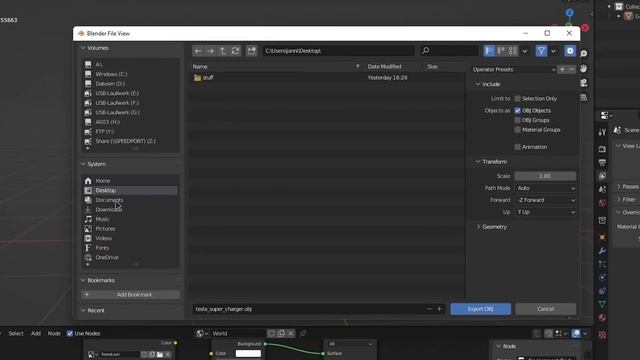This screenshot has height=360, width=640.
Task: Click the World datablock name field
Action: click(x=237, y=333)
